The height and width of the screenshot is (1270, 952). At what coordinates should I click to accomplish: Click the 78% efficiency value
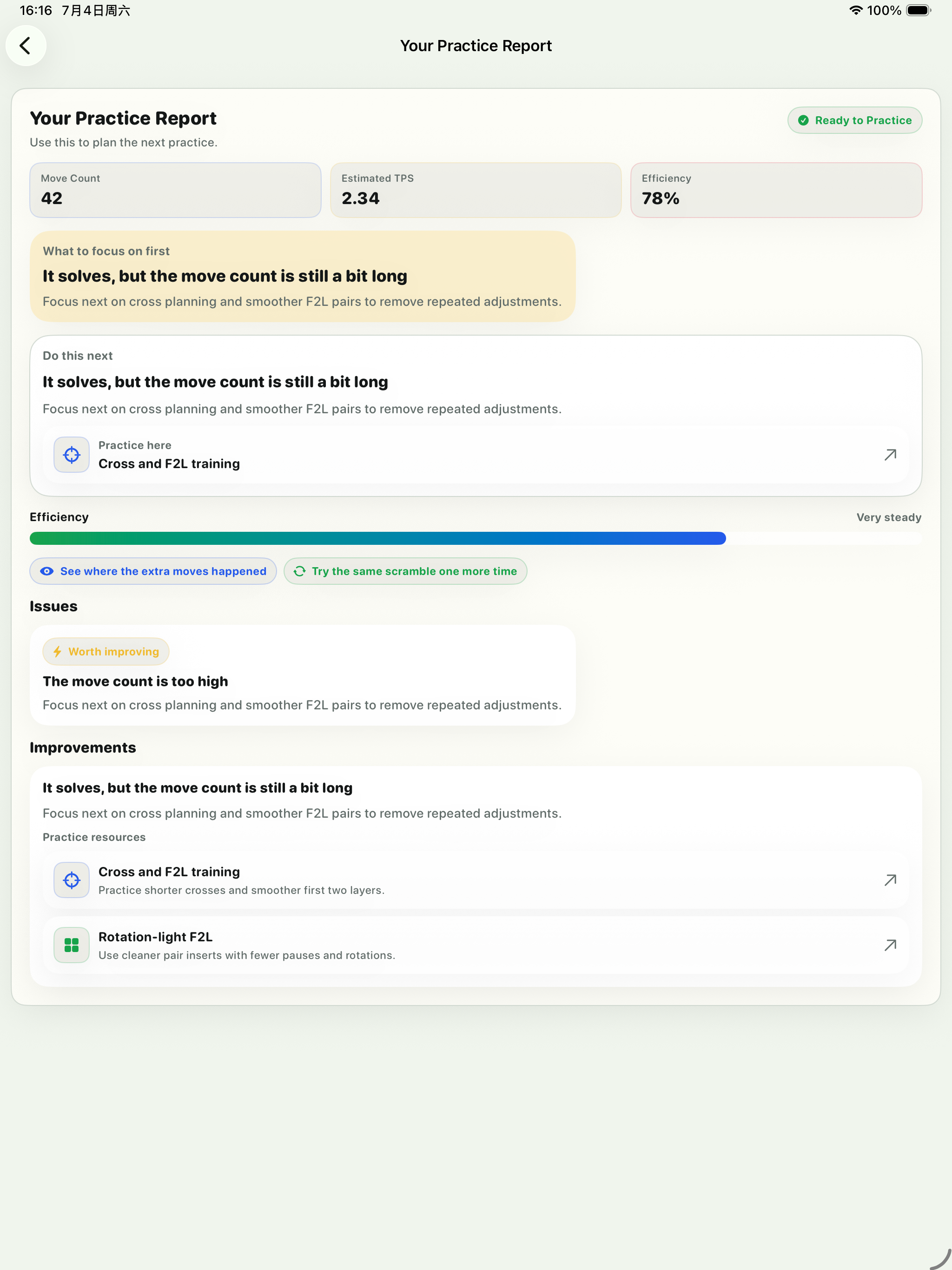tap(661, 198)
